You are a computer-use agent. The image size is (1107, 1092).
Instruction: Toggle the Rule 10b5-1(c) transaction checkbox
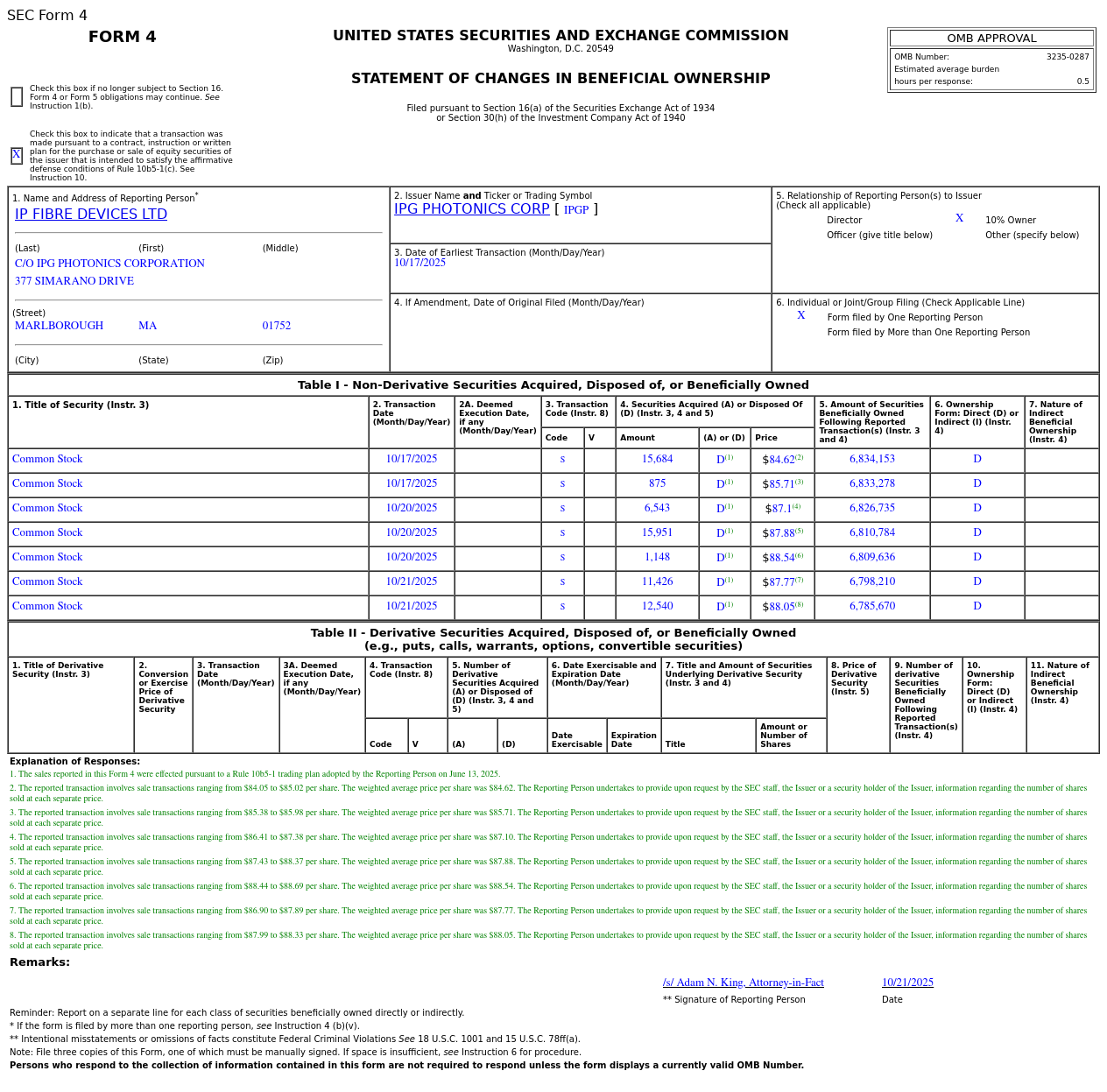click(17, 156)
